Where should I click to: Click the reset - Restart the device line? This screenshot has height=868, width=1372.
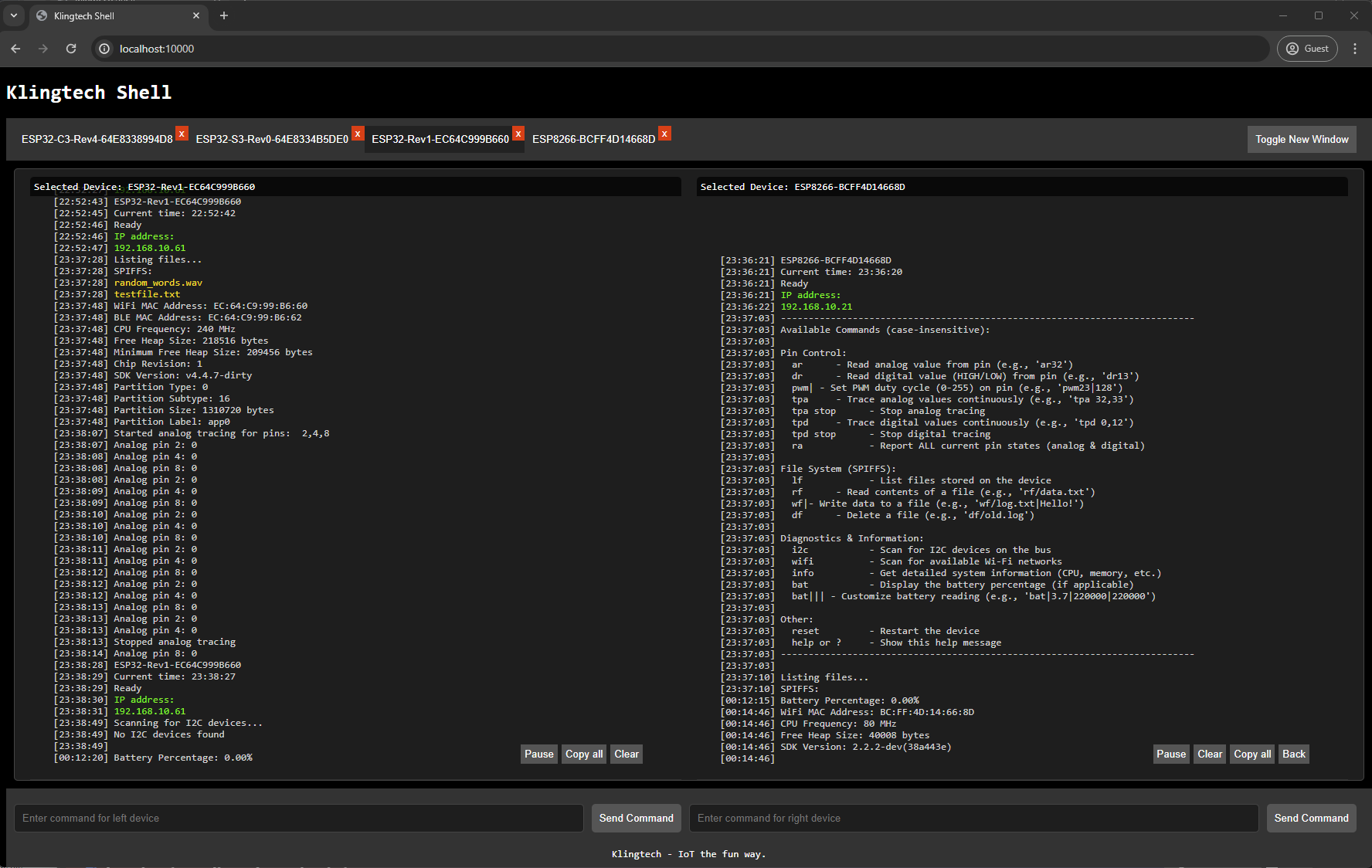click(885, 631)
